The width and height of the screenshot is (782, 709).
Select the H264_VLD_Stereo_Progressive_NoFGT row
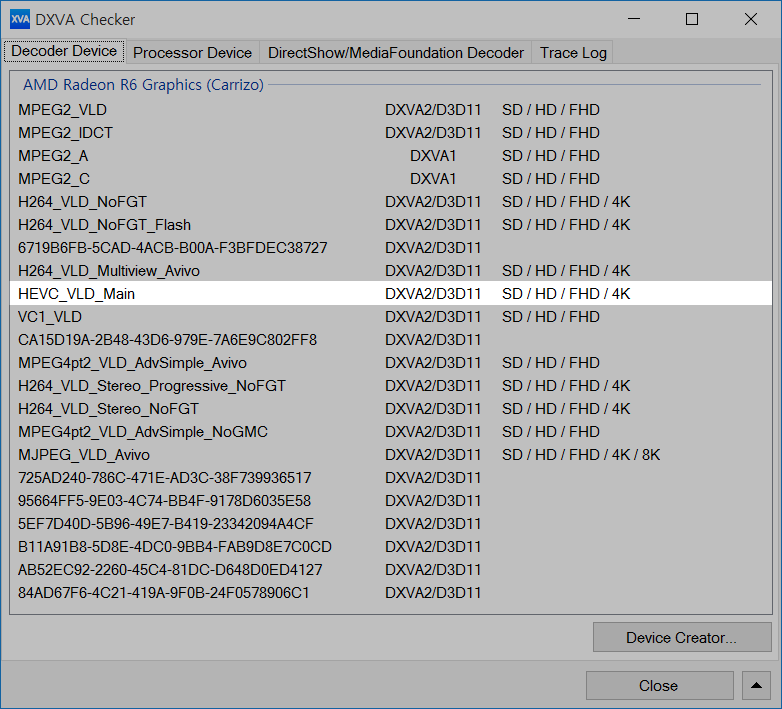click(391, 385)
